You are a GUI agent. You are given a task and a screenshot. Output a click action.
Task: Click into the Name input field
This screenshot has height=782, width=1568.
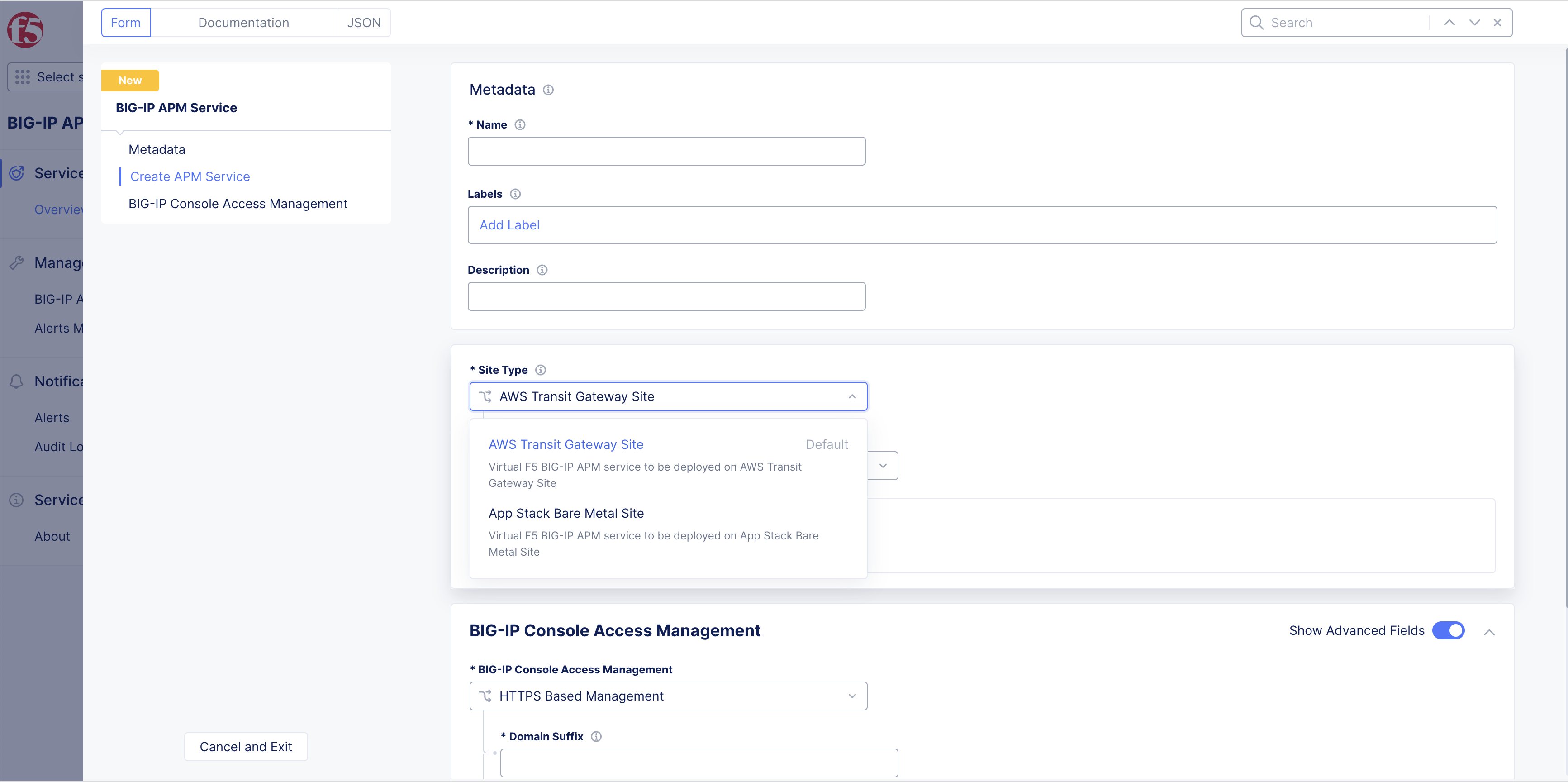(x=666, y=151)
